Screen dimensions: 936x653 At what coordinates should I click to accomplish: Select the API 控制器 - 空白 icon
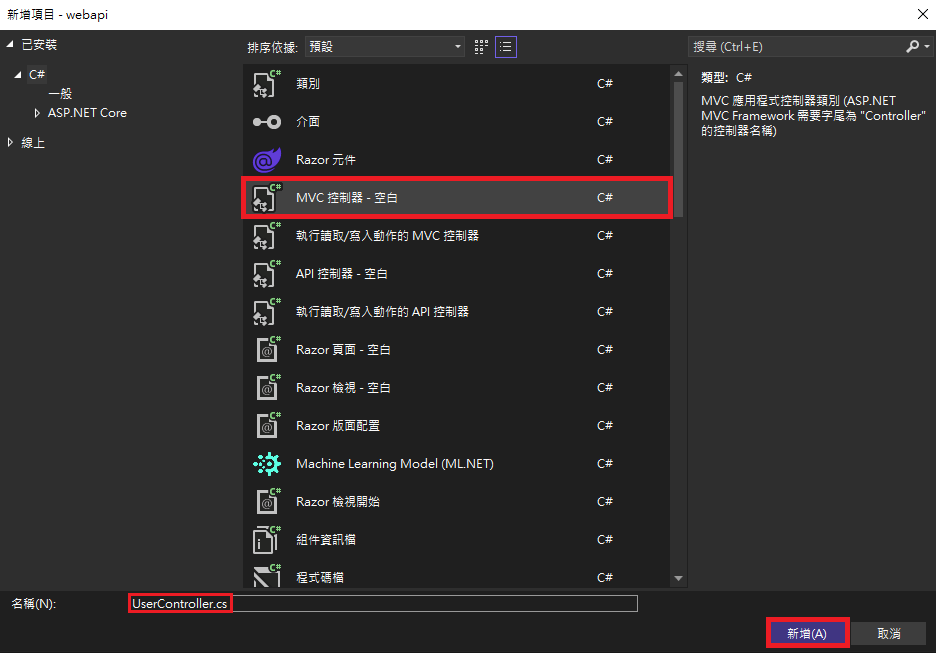pos(266,274)
